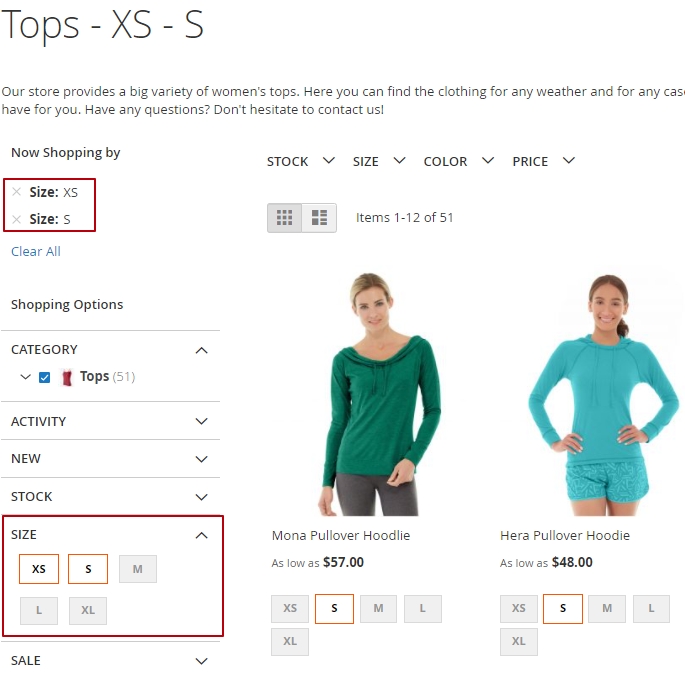The image size is (685, 677).
Task: Remove the Size: S filter
Action: coord(17,219)
